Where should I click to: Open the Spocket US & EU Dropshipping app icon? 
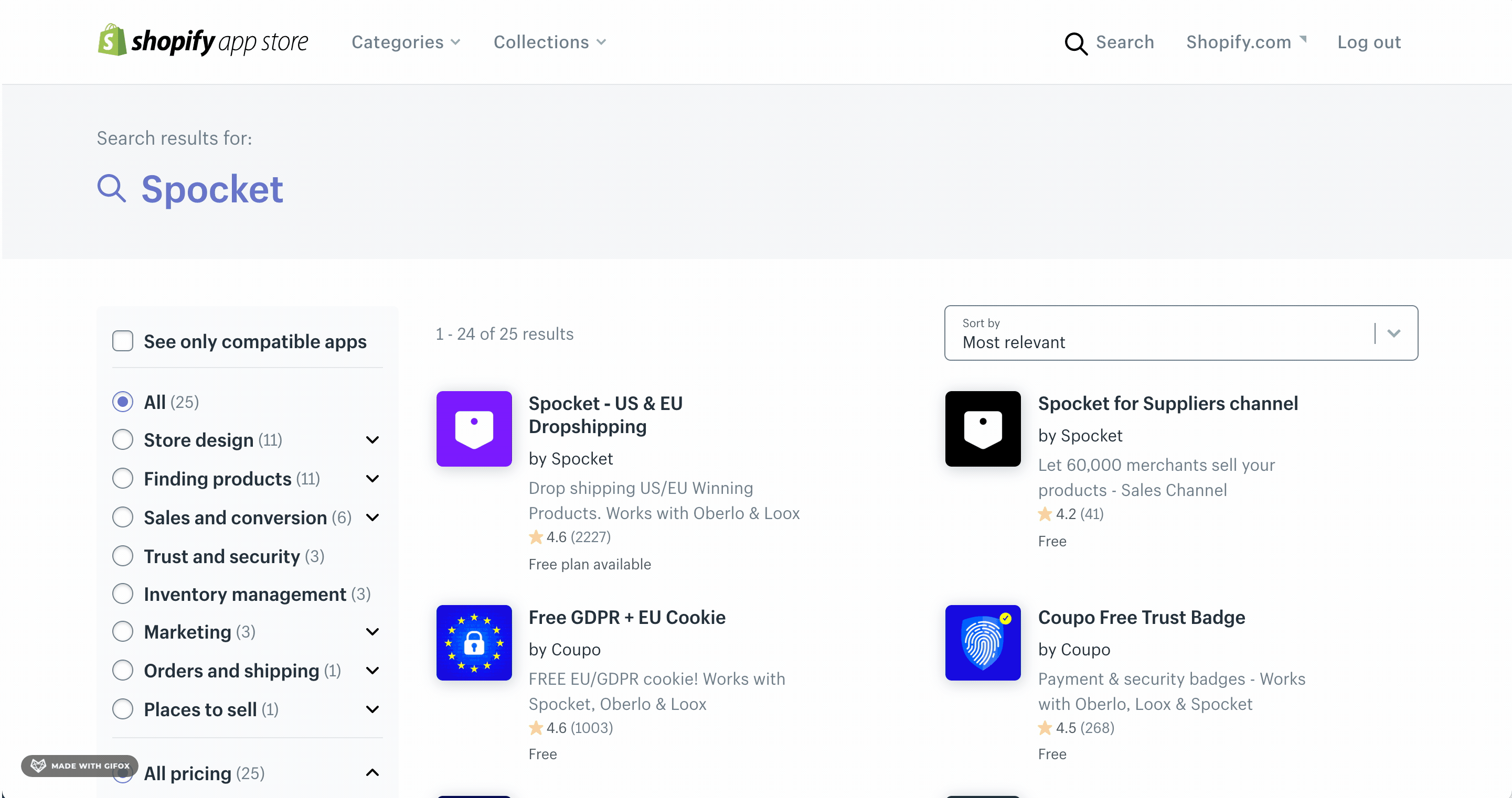click(474, 429)
